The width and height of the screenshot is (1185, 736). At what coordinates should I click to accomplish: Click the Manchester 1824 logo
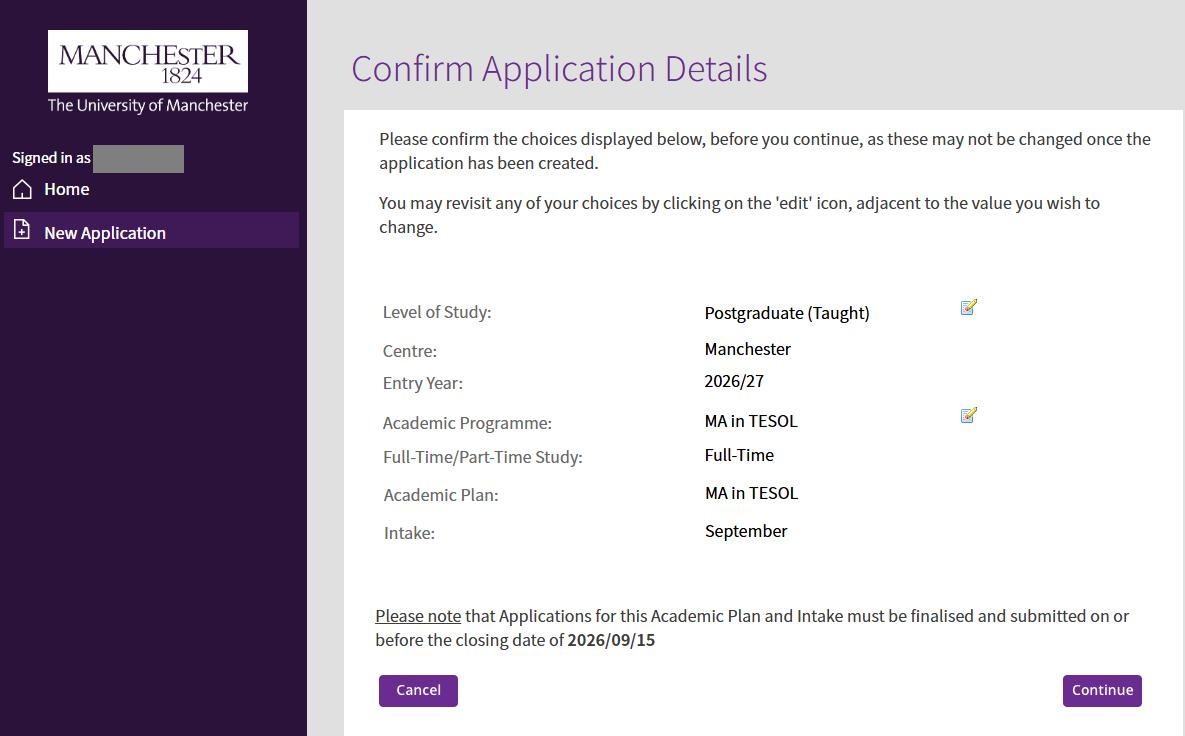pos(148,61)
